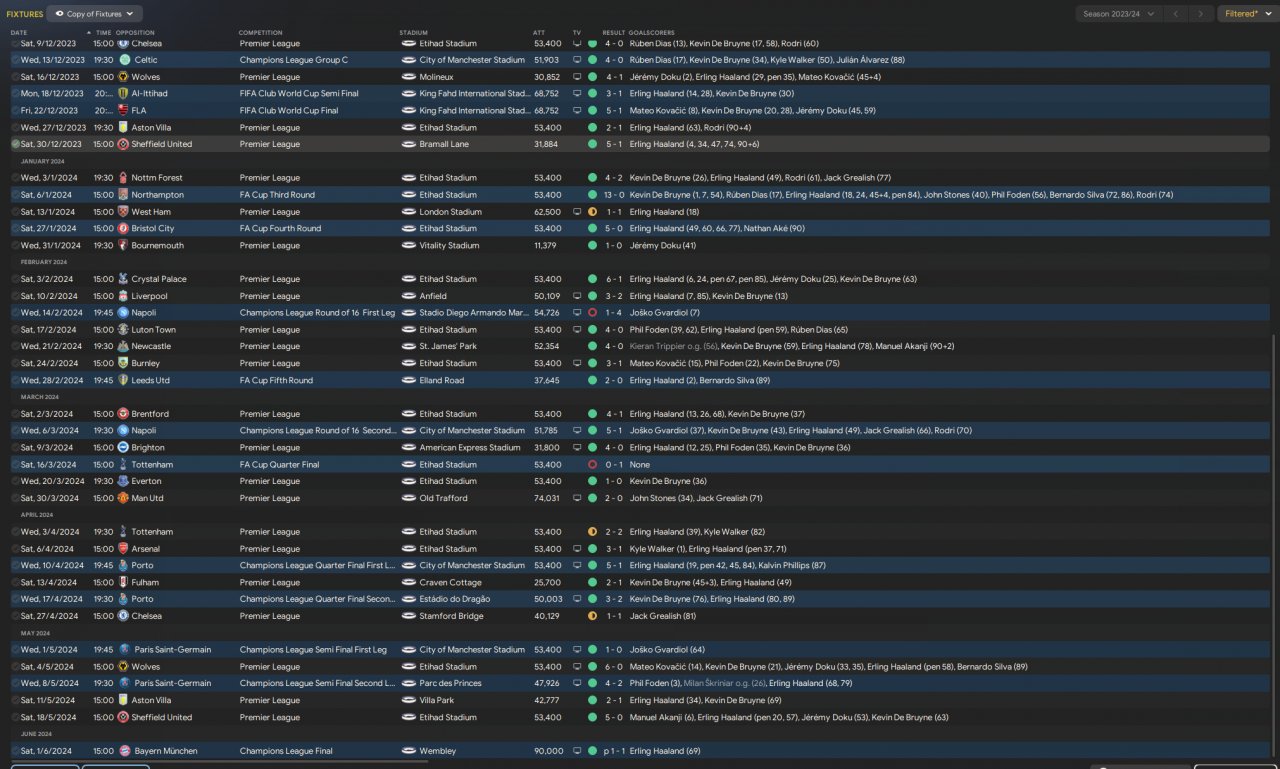Click the Liverpool club badge
Screen dimensions: 1280x769
pos(124,296)
